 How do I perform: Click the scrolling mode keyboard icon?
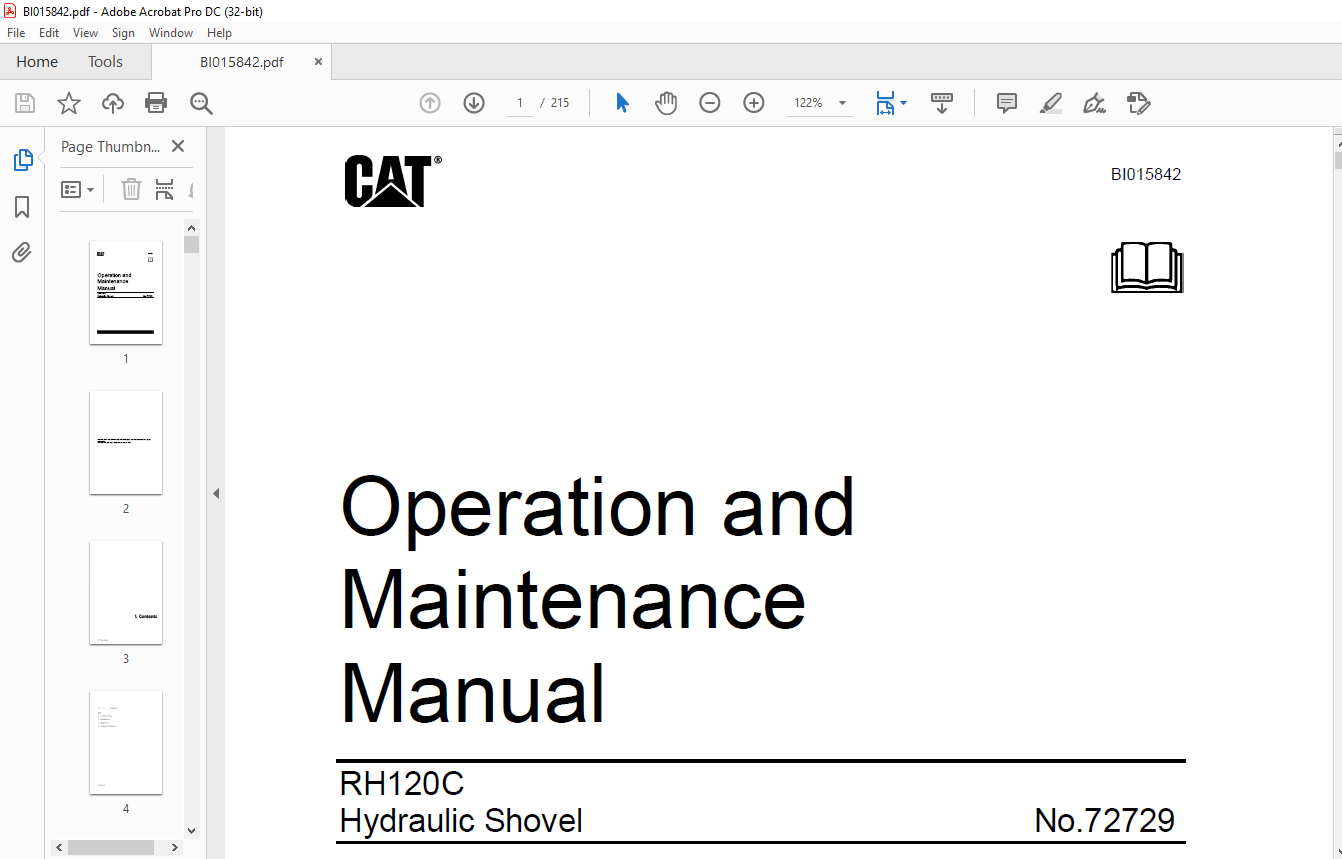[942, 103]
